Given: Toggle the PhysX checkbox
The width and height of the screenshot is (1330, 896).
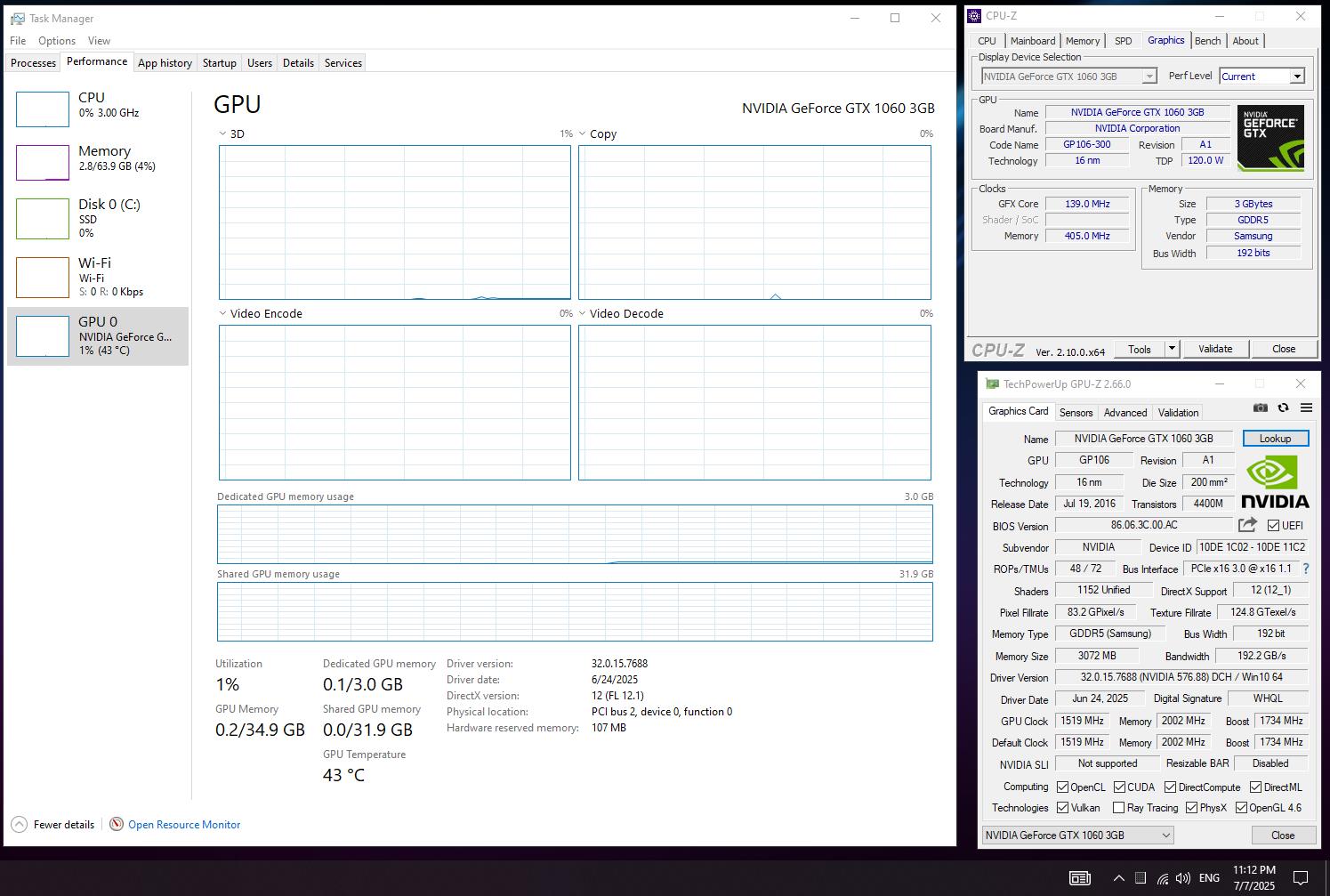Looking at the screenshot, I should (1191, 807).
